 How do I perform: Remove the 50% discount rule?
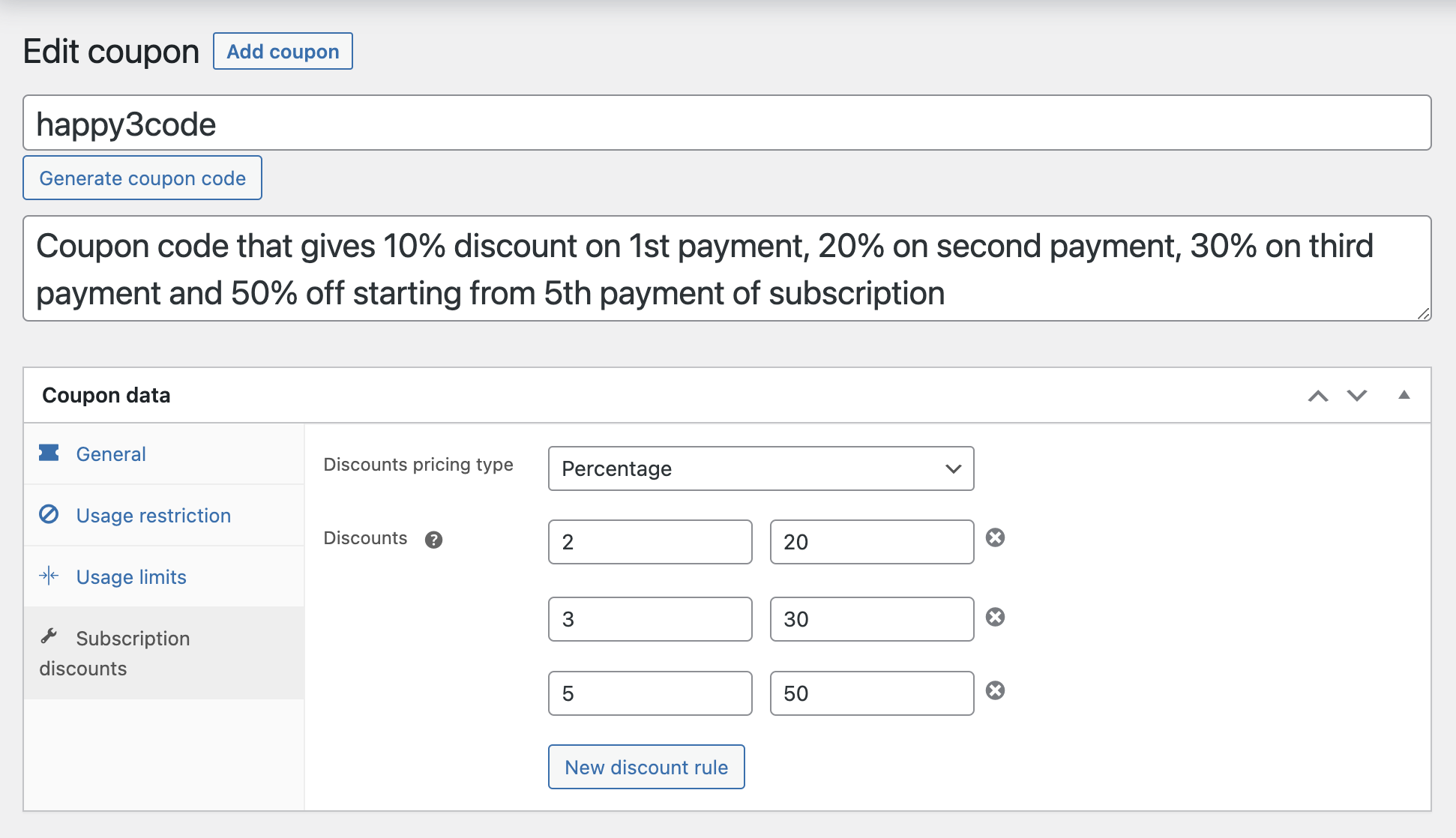(996, 690)
